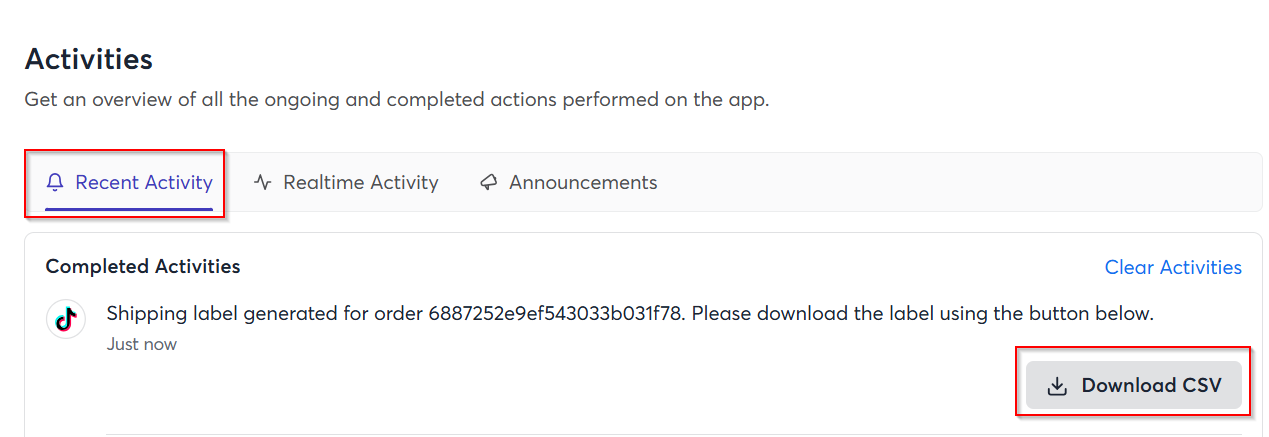The image size is (1269, 437).
Task: Click the order ID 6887252e9ef543033b031f78
Action: pyautogui.click(x=556, y=314)
